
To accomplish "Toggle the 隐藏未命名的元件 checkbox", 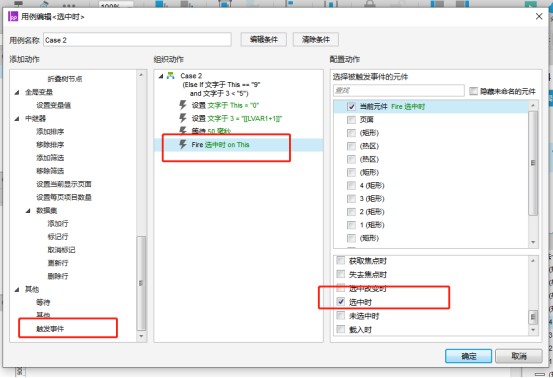I will (473, 91).
